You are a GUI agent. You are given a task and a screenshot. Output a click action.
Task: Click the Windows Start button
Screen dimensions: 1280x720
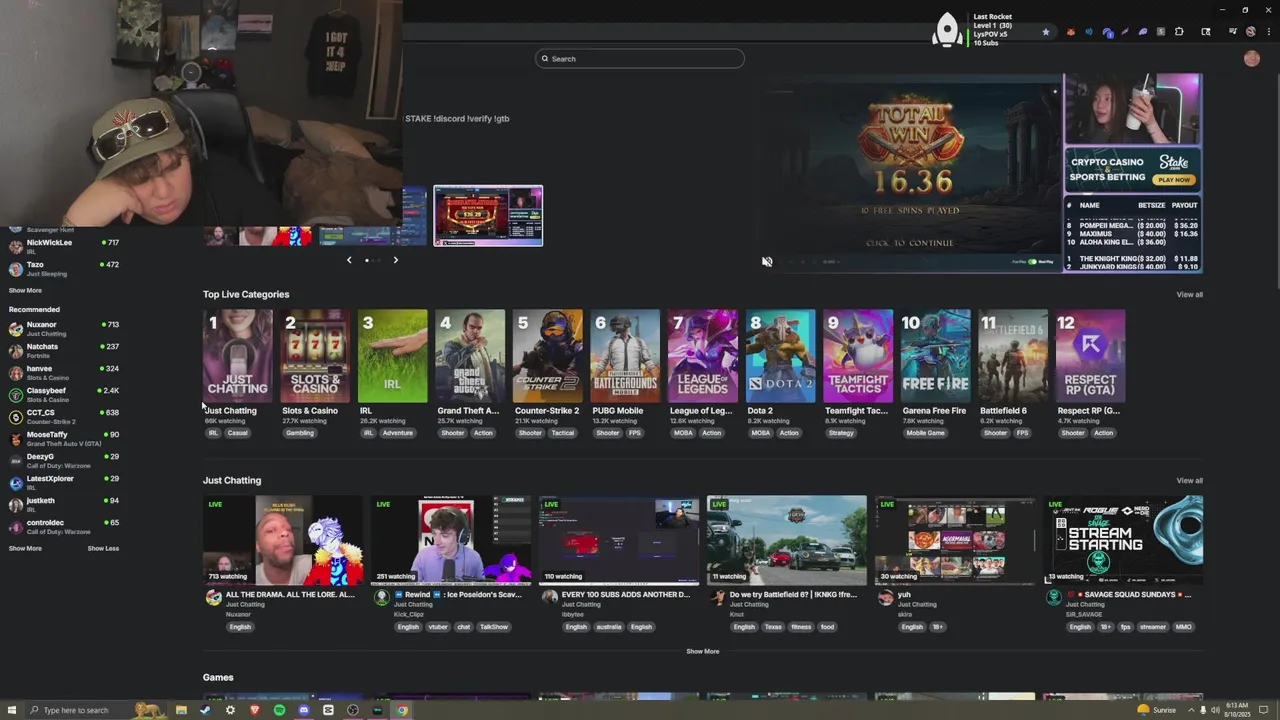pyautogui.click(x=10, y=710)
